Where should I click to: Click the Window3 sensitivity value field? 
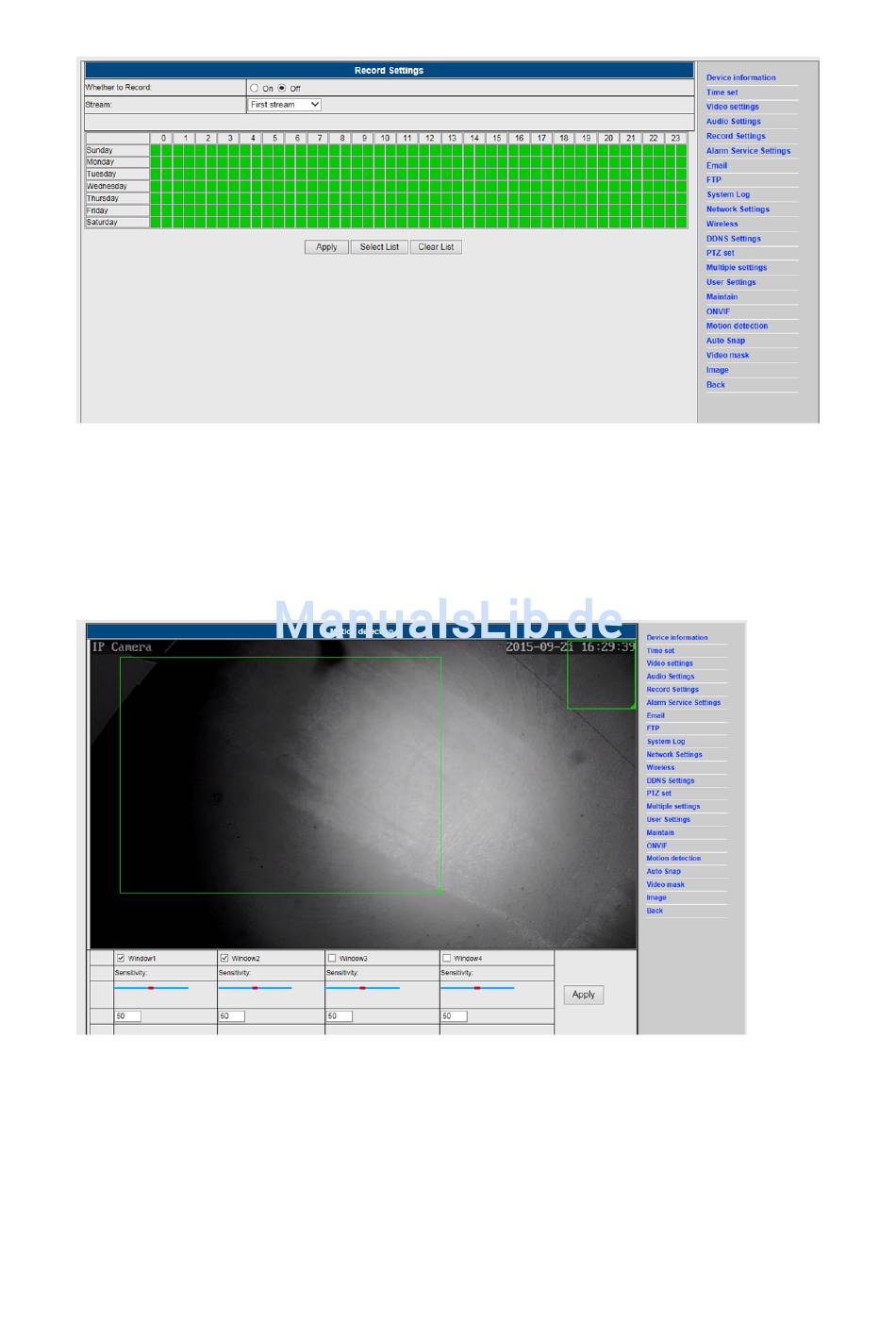[339, 1016]
